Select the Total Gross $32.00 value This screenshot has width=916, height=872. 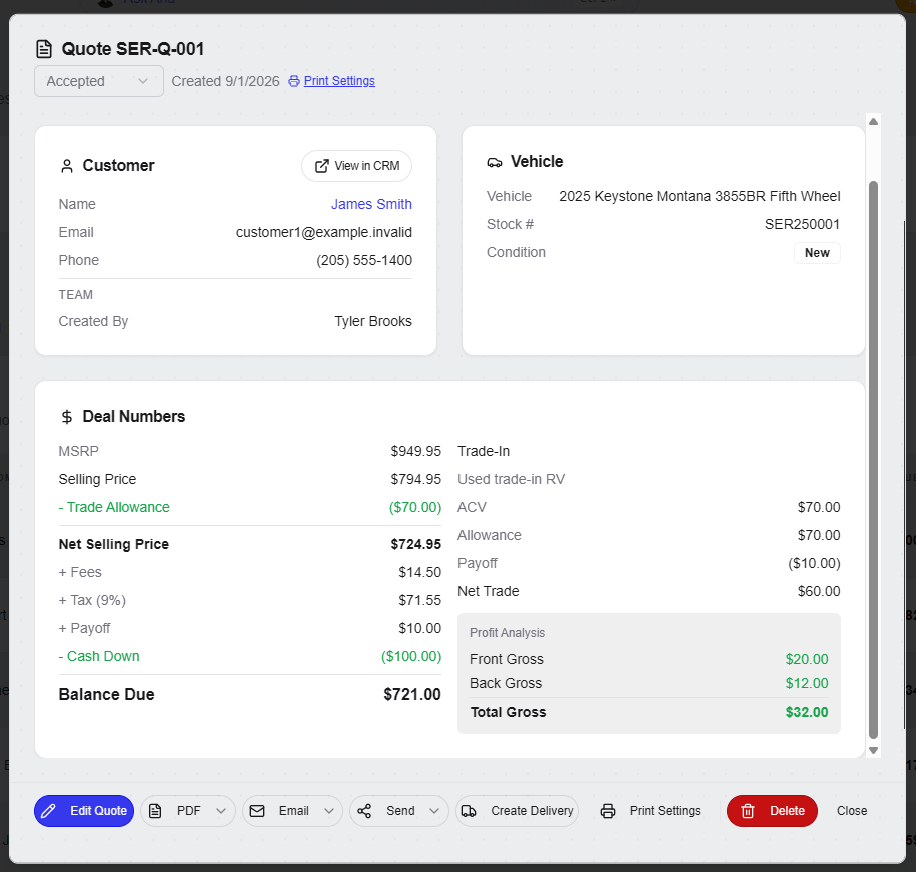pos(807,713)
